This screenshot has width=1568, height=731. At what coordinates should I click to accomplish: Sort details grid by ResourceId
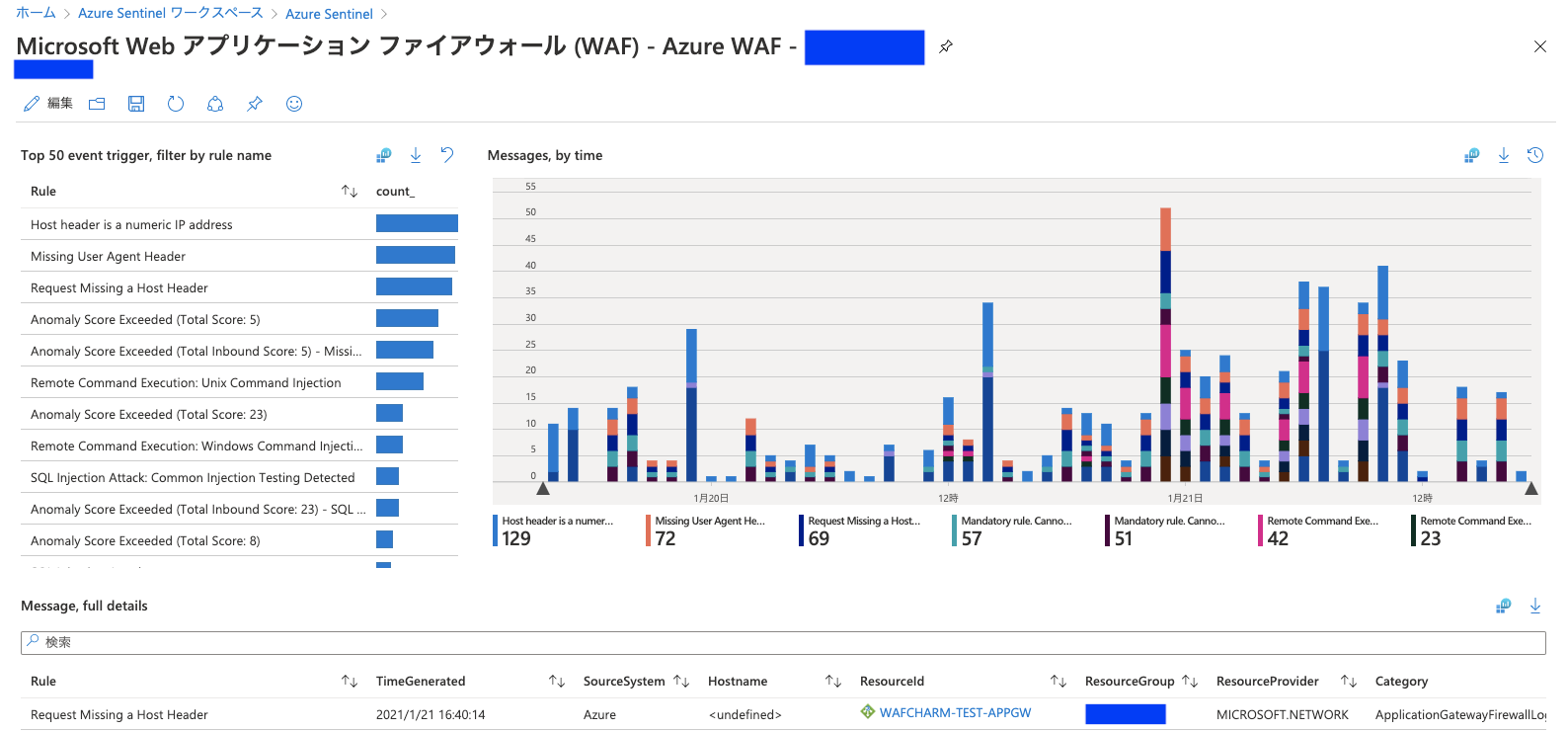point(1058,681)
